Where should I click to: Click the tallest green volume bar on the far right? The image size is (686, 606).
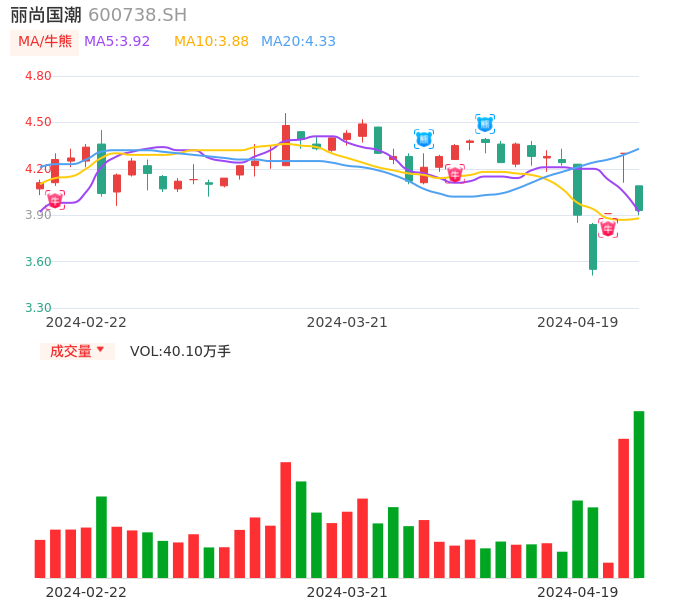(639, 494)
